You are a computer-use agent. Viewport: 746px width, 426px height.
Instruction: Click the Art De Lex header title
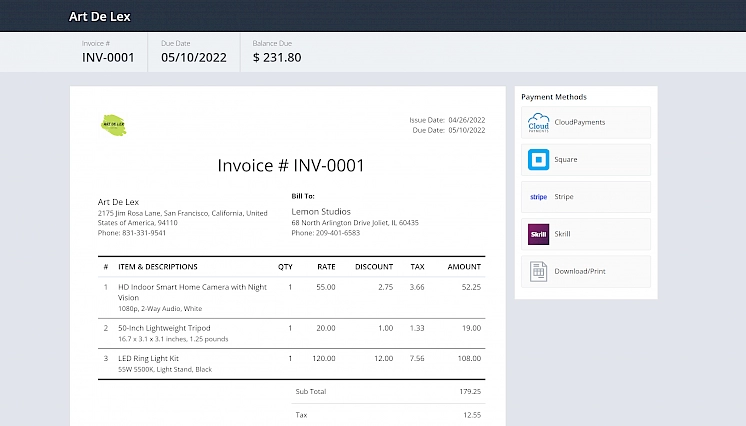[99, 17]
